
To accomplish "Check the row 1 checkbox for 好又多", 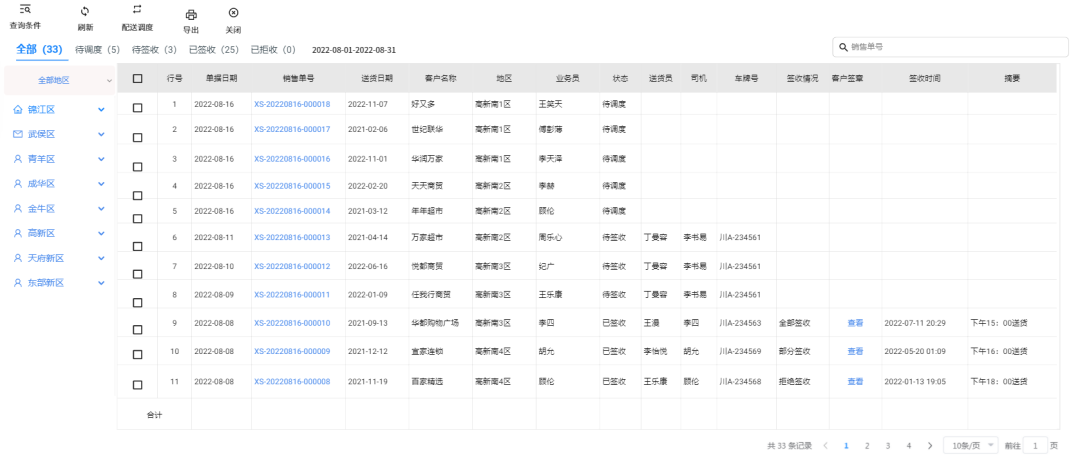I will [138, 104].
